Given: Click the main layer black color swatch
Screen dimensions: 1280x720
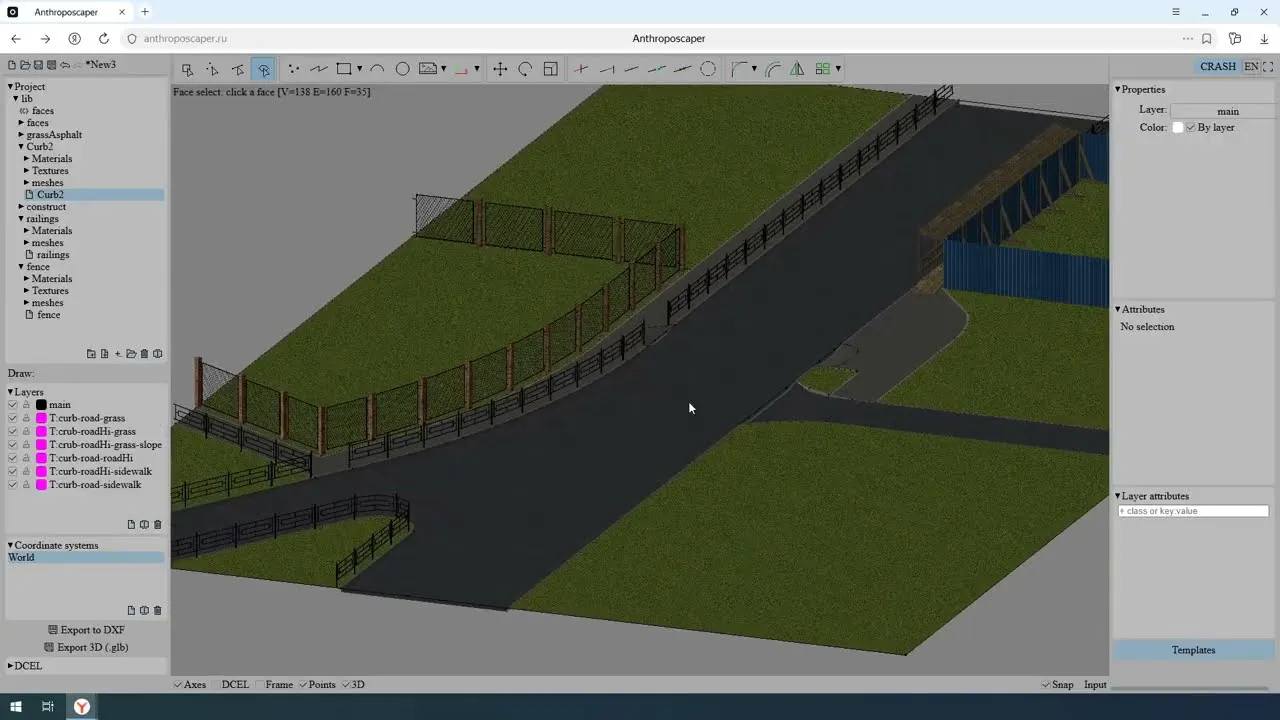Looking at the screenshot, I should (41, 405).
